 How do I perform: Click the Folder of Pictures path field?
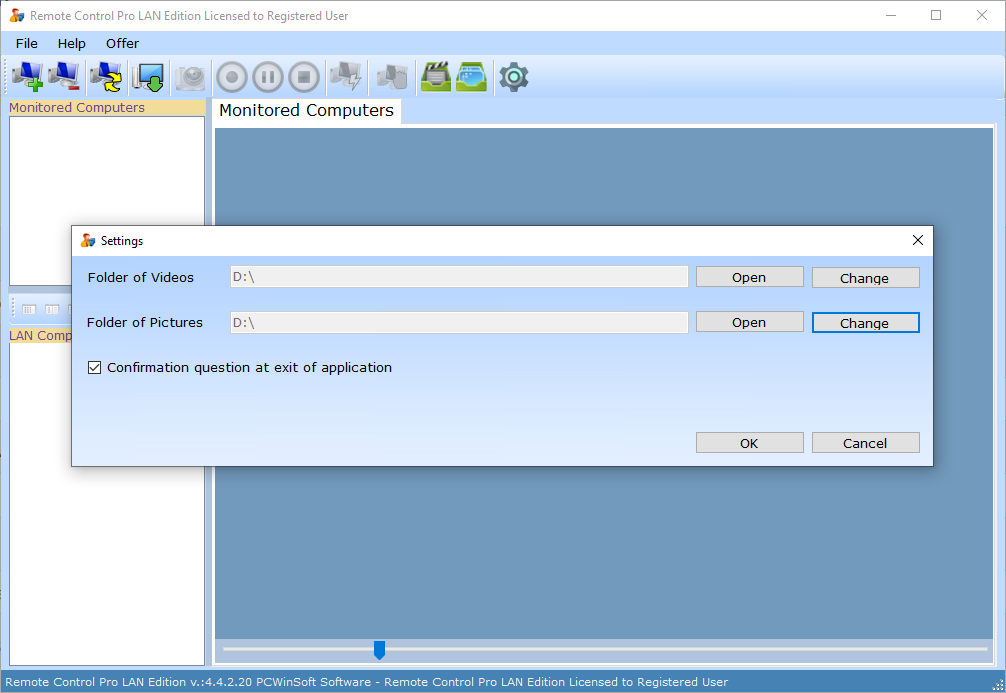click(459, 322)
